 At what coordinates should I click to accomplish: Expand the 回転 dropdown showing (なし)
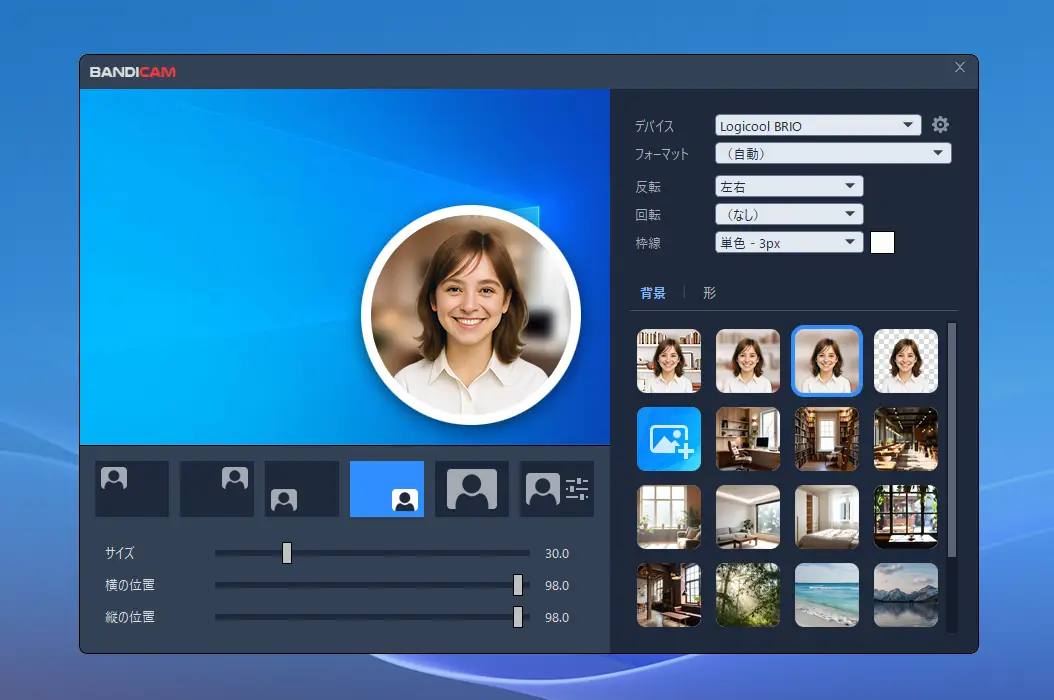coord(789,215)
